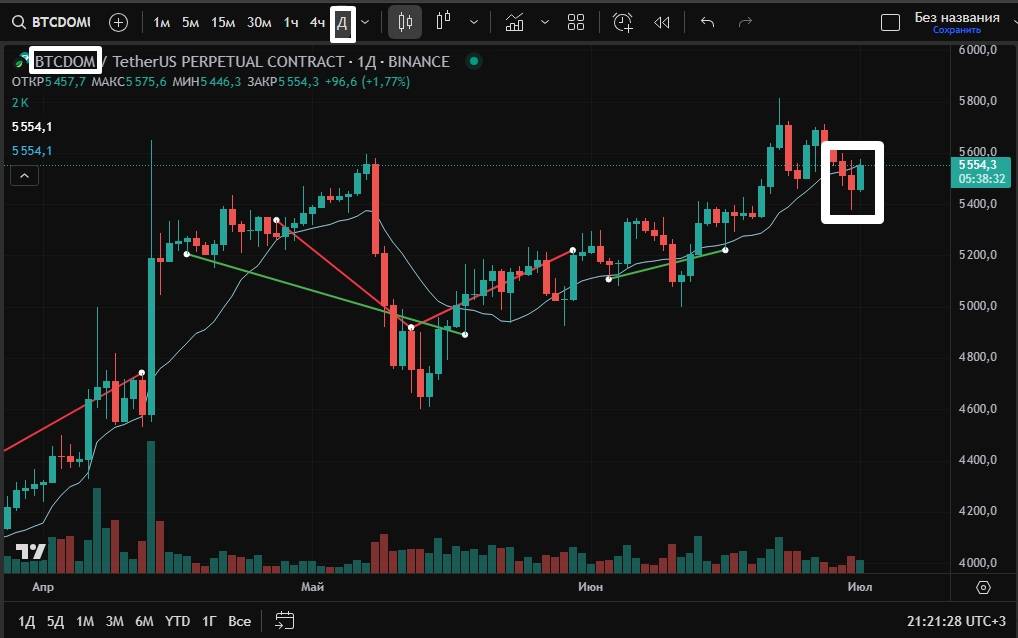
Task: Click the BTCDOM symbol title in legend
Action: click(x=65, y=62)
